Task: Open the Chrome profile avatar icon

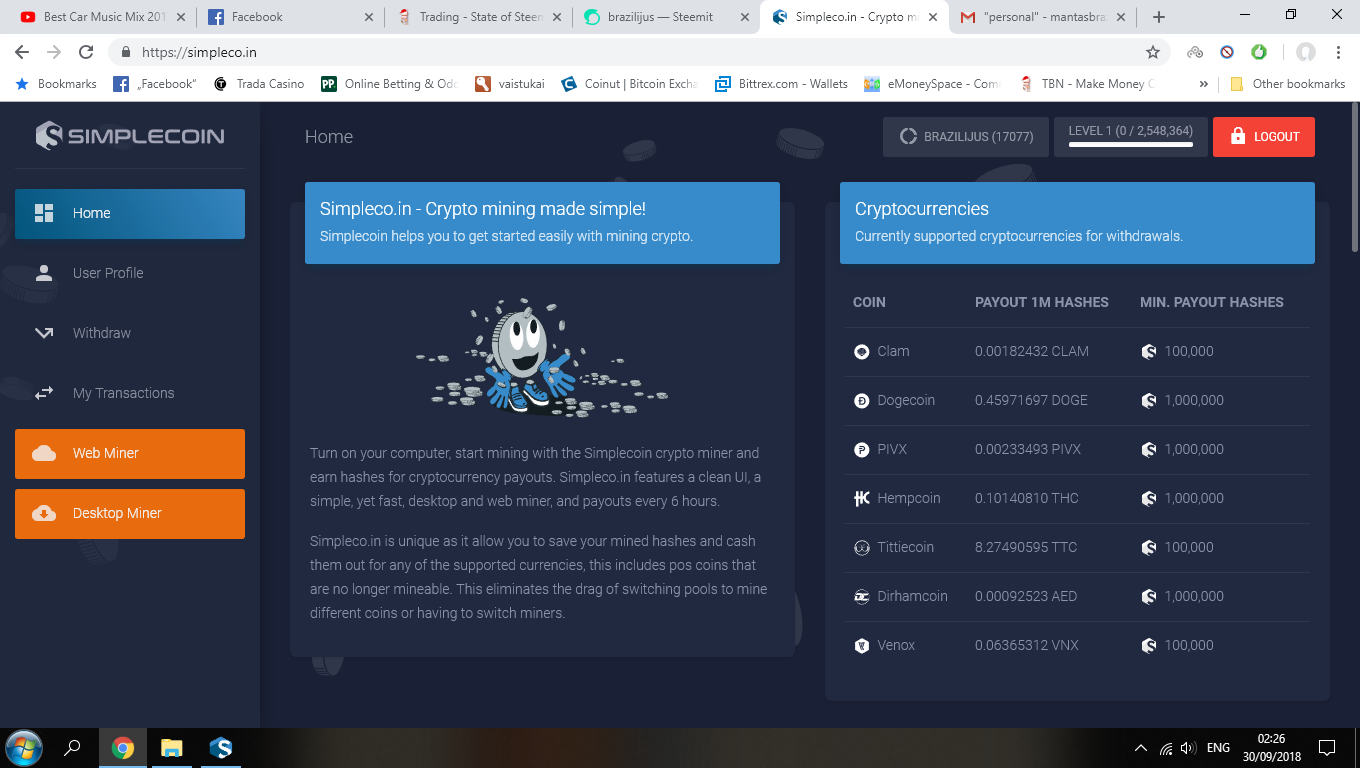Action: tap(1305, 52)
